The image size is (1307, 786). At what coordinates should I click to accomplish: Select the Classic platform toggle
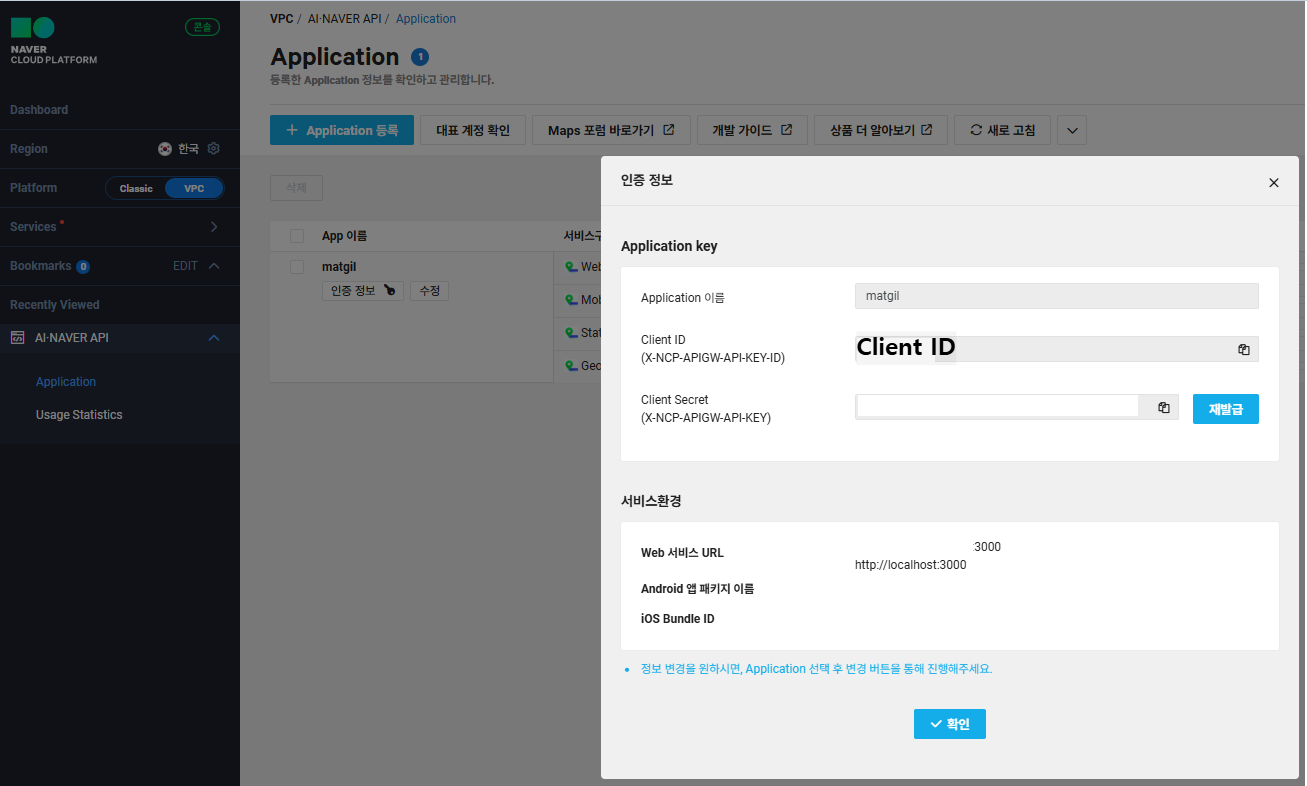(136, 188)
